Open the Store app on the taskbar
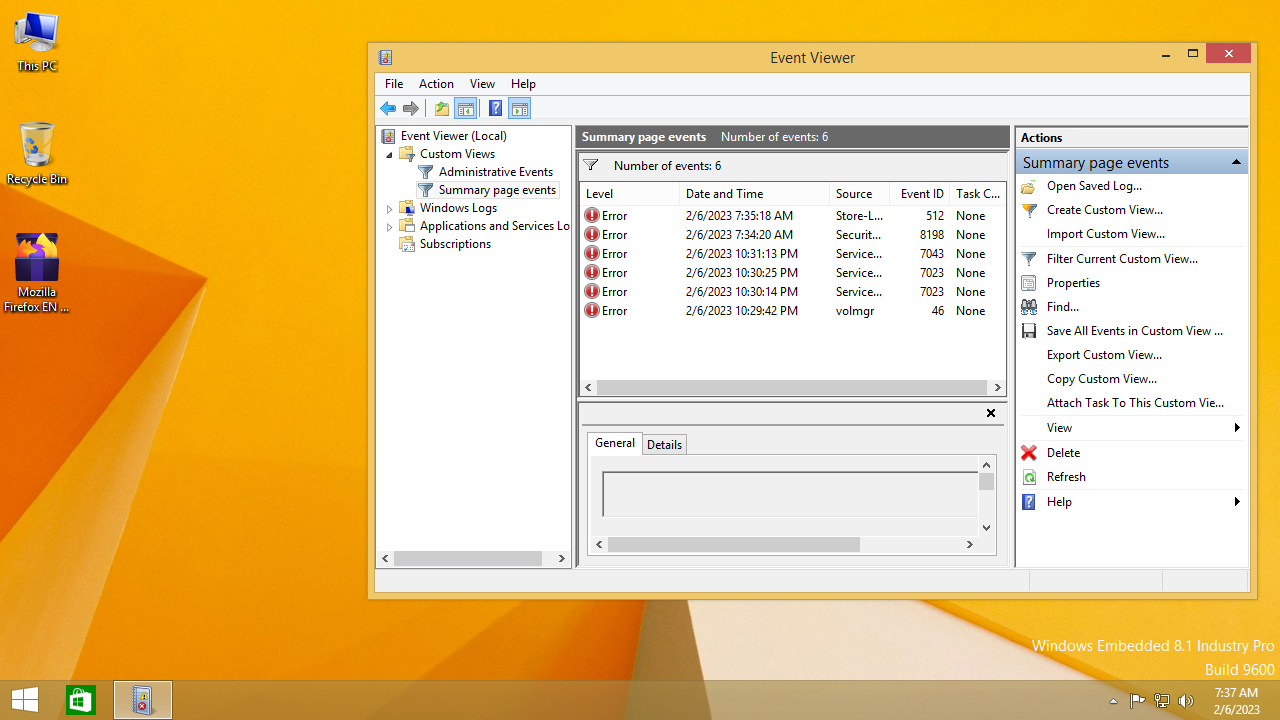This screenshot has width=1280, height=720. (x=81, y=700)
